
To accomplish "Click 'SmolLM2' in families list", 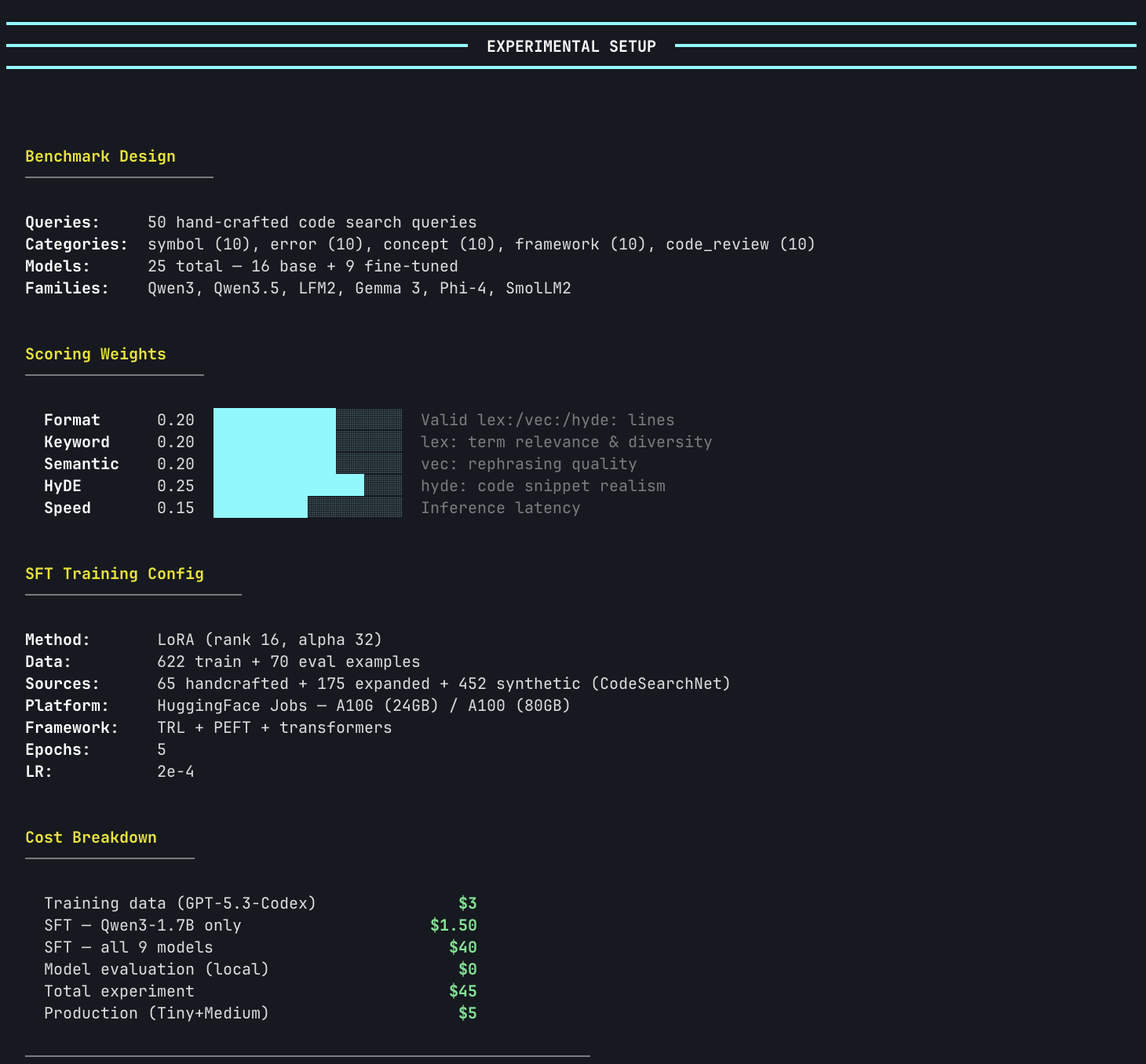I will [538, 288].
